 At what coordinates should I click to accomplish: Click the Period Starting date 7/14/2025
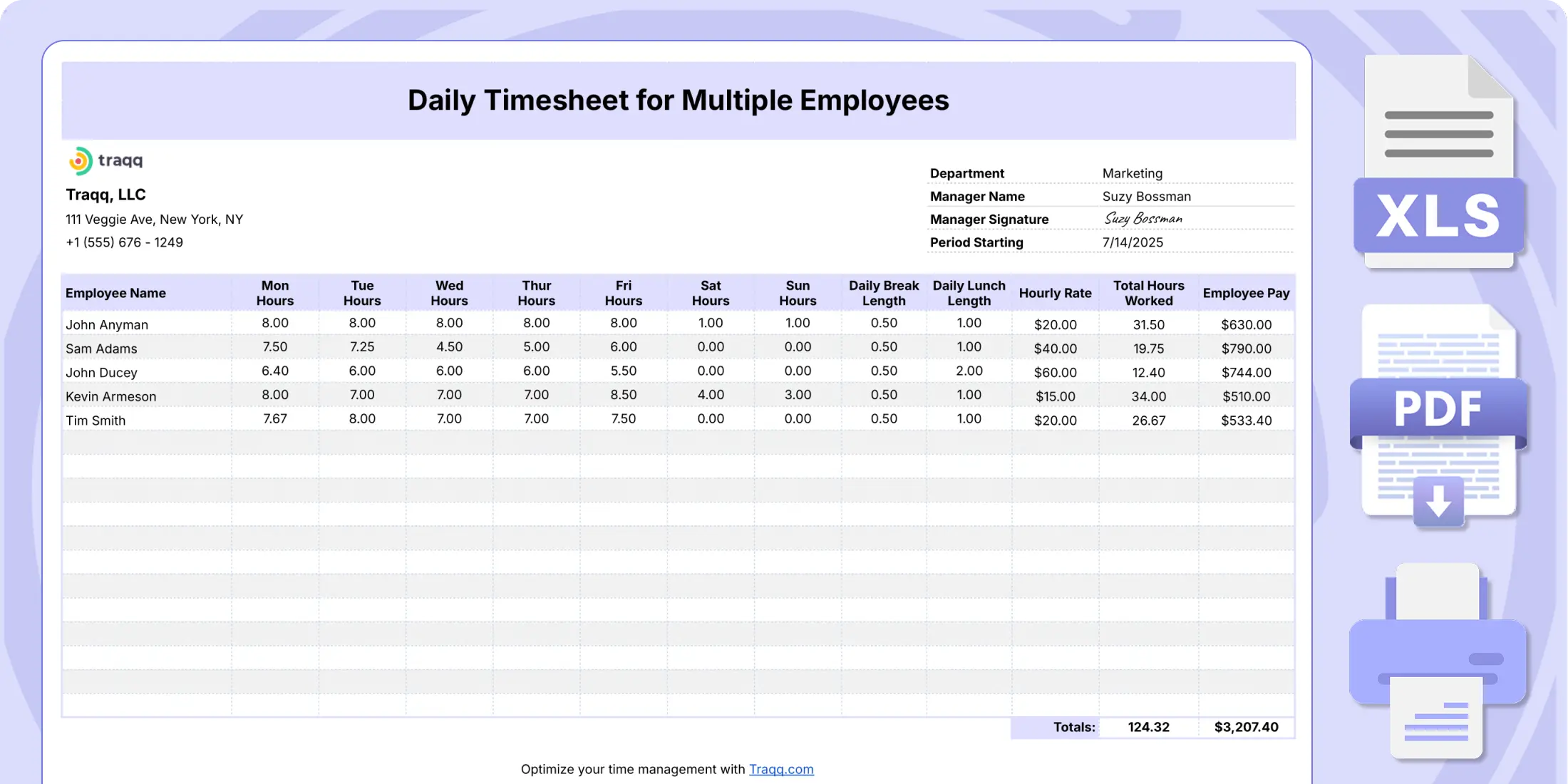coord(1133,242)
